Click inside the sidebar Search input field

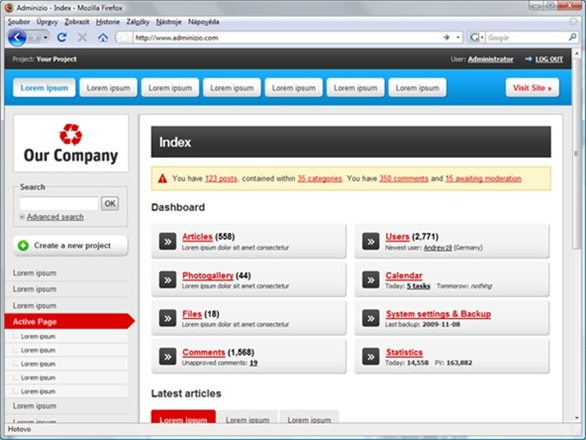pos(59,203)
